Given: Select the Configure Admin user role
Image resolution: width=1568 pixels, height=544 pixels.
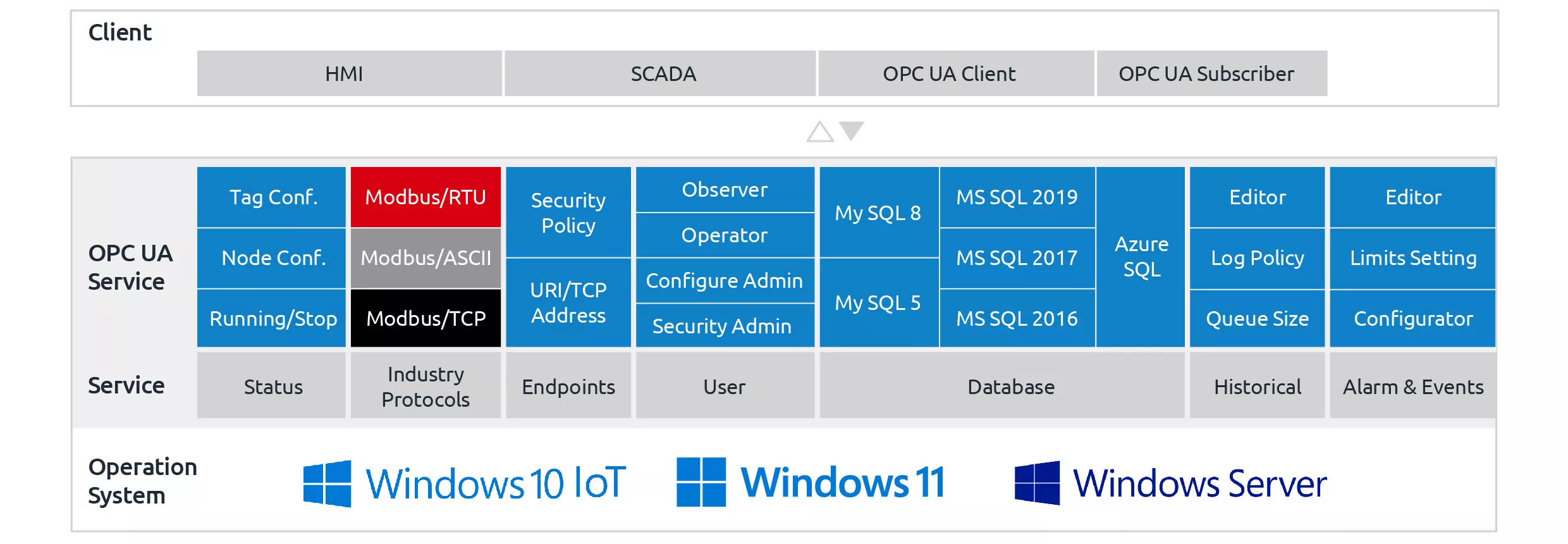Looking at the screenshot, I should [725, 281].
